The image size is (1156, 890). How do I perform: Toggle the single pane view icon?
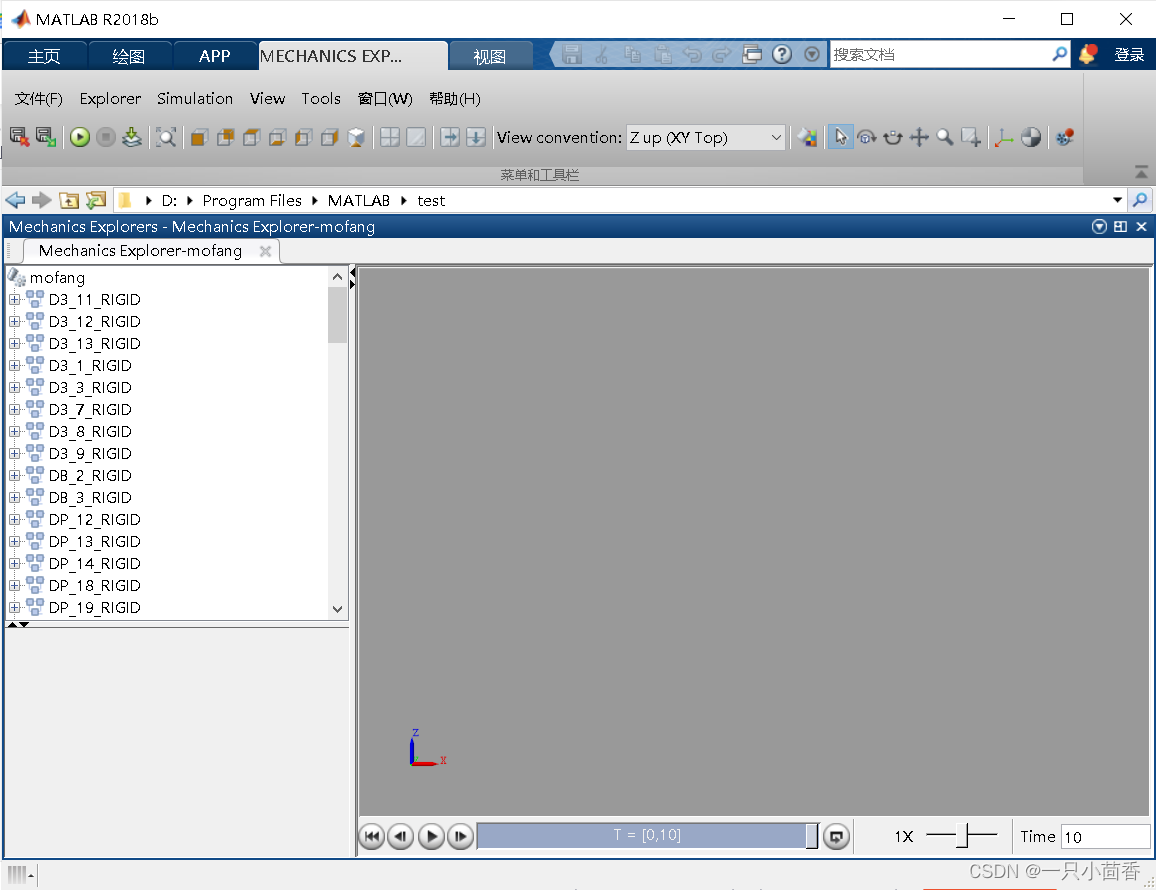(415, 137)
